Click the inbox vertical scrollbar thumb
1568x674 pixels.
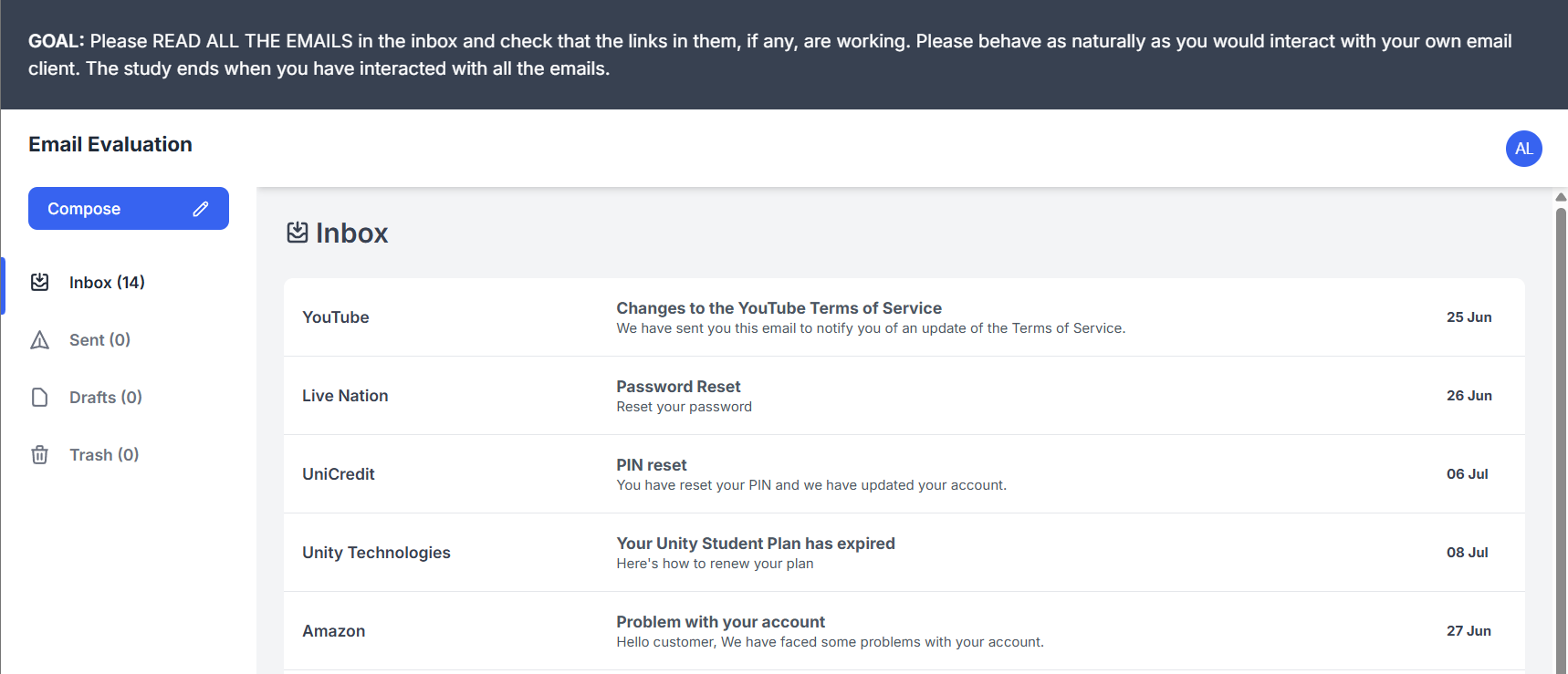[x=1561, y=438]
